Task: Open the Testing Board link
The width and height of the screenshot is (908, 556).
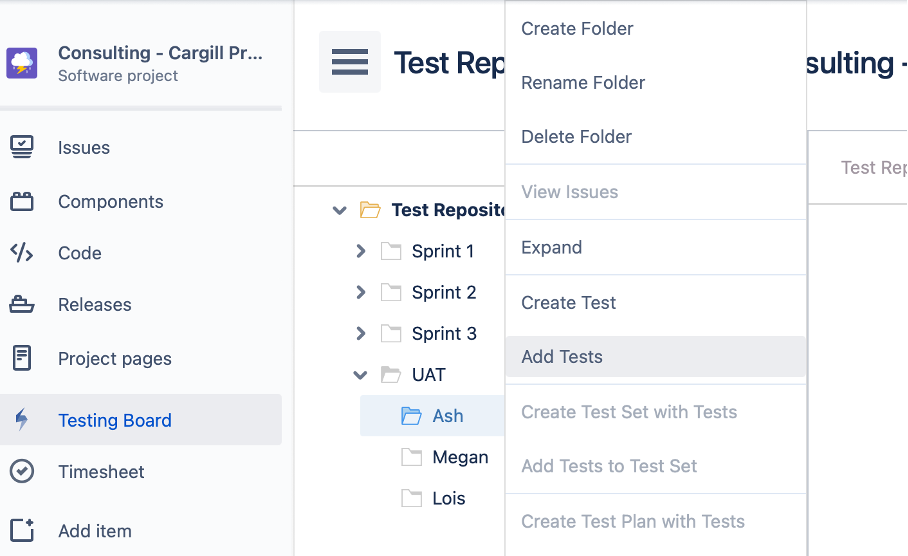Action: click(115, 420)
